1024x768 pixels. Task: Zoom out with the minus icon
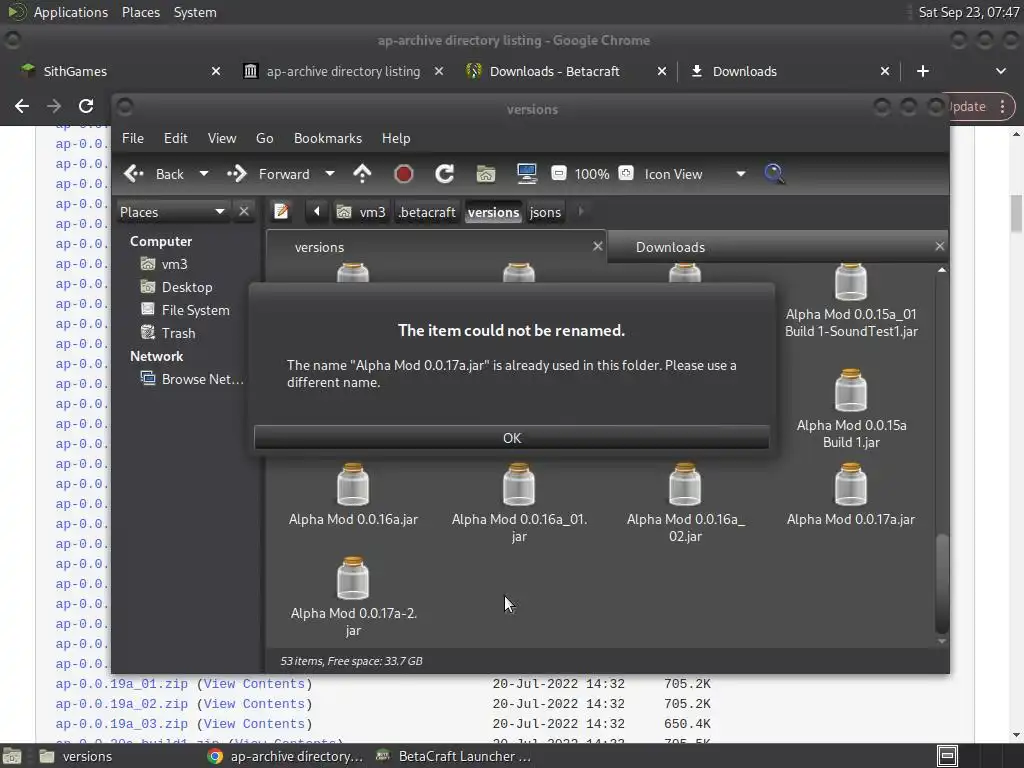point(558,173)
